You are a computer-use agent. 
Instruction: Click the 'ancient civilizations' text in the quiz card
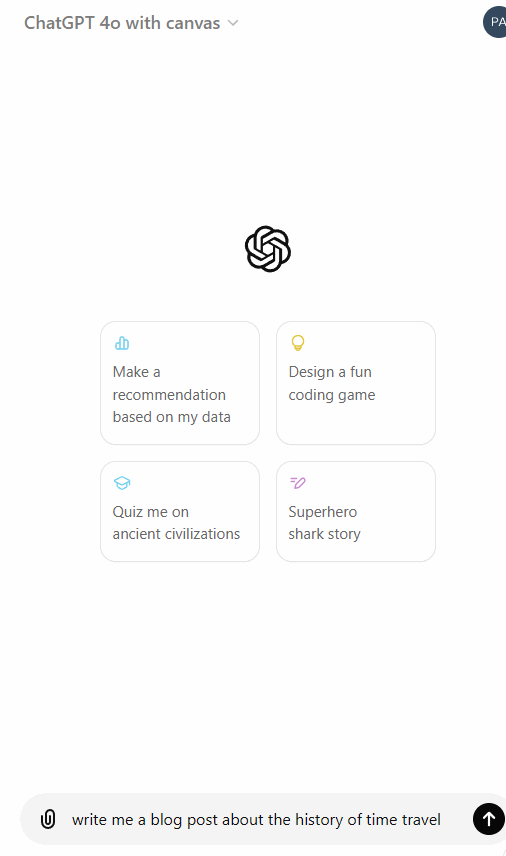coord(176,534)
